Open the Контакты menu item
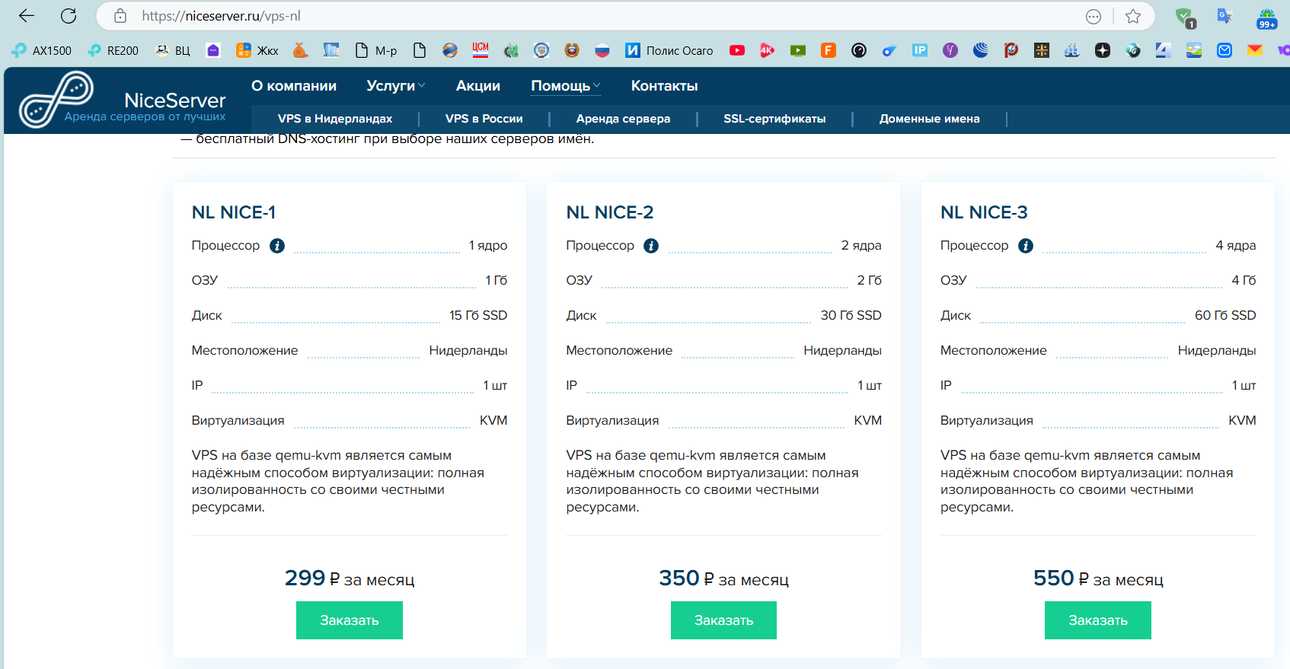The width and height of the screenshot is (1290, 669). click(664, 86)
